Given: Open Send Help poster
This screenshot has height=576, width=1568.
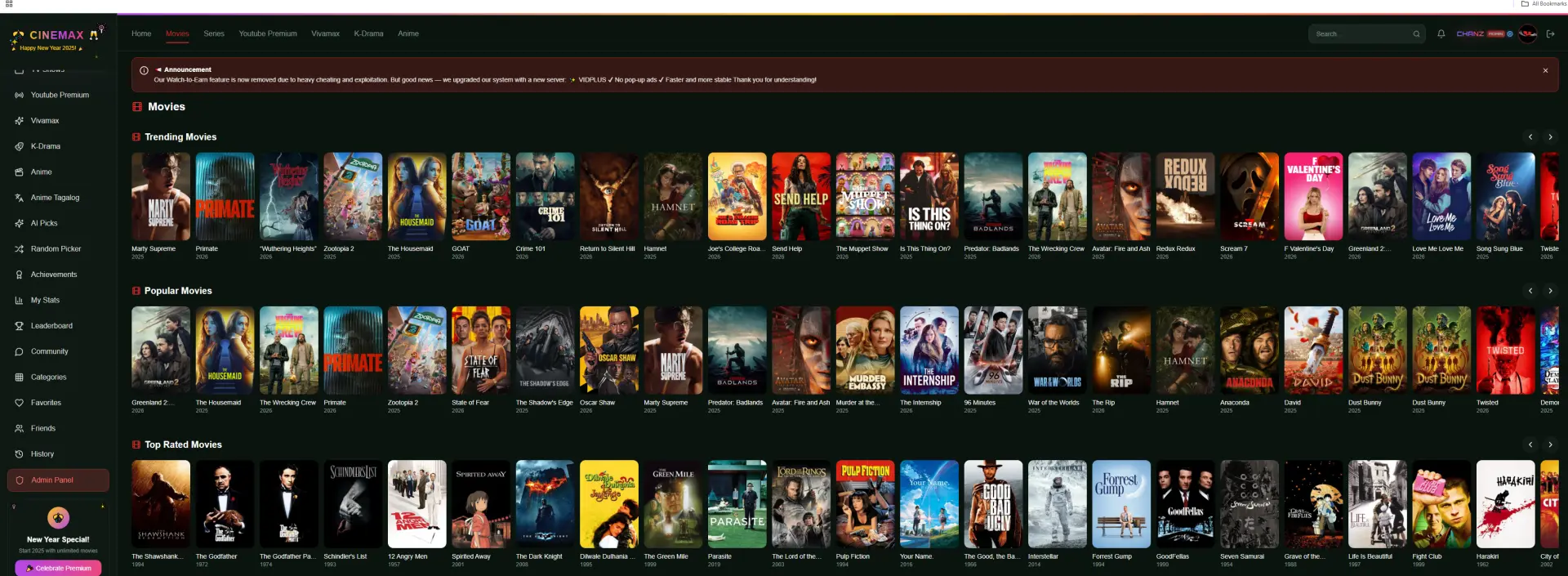Looking at the screenshot, I should click(801, 196).
